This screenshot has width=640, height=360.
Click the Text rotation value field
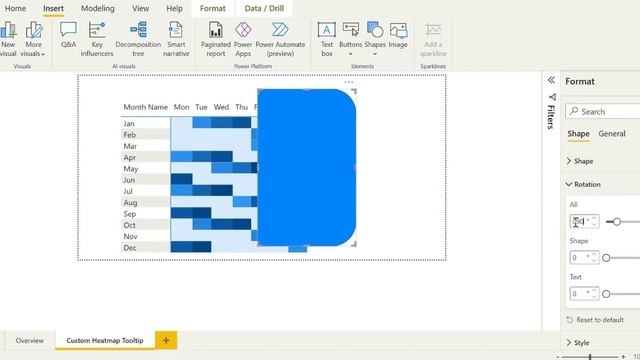coord(584,293)
